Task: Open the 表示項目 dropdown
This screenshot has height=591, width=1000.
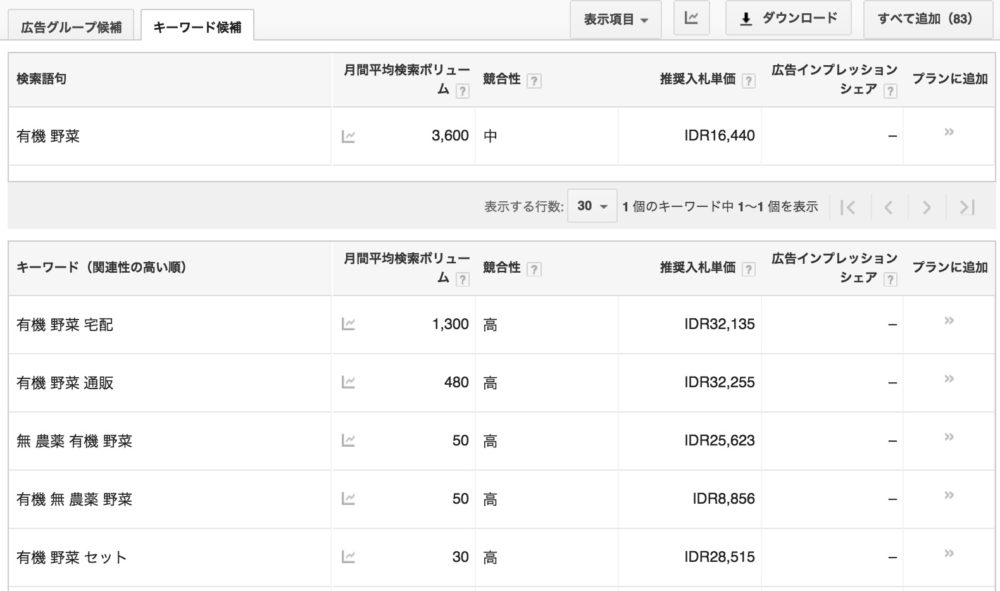Action: click(x=617, y=18)
